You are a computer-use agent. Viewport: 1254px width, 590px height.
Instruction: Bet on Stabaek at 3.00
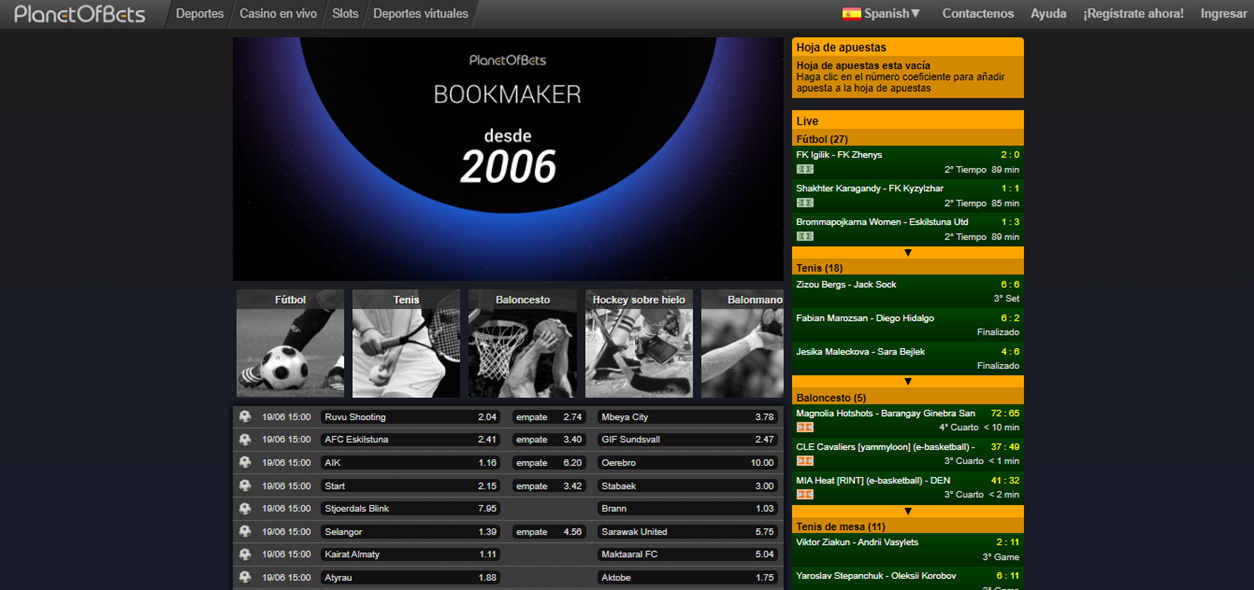[688, 486]
